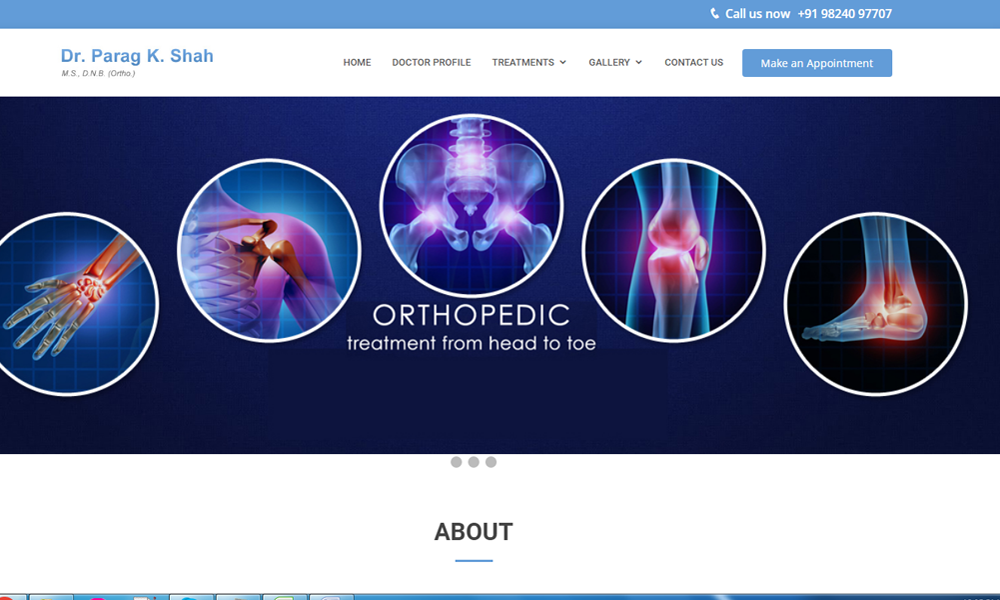
Task: Select the first slider dot indicator
Action: pyautogui.click(x=456, y=462)
